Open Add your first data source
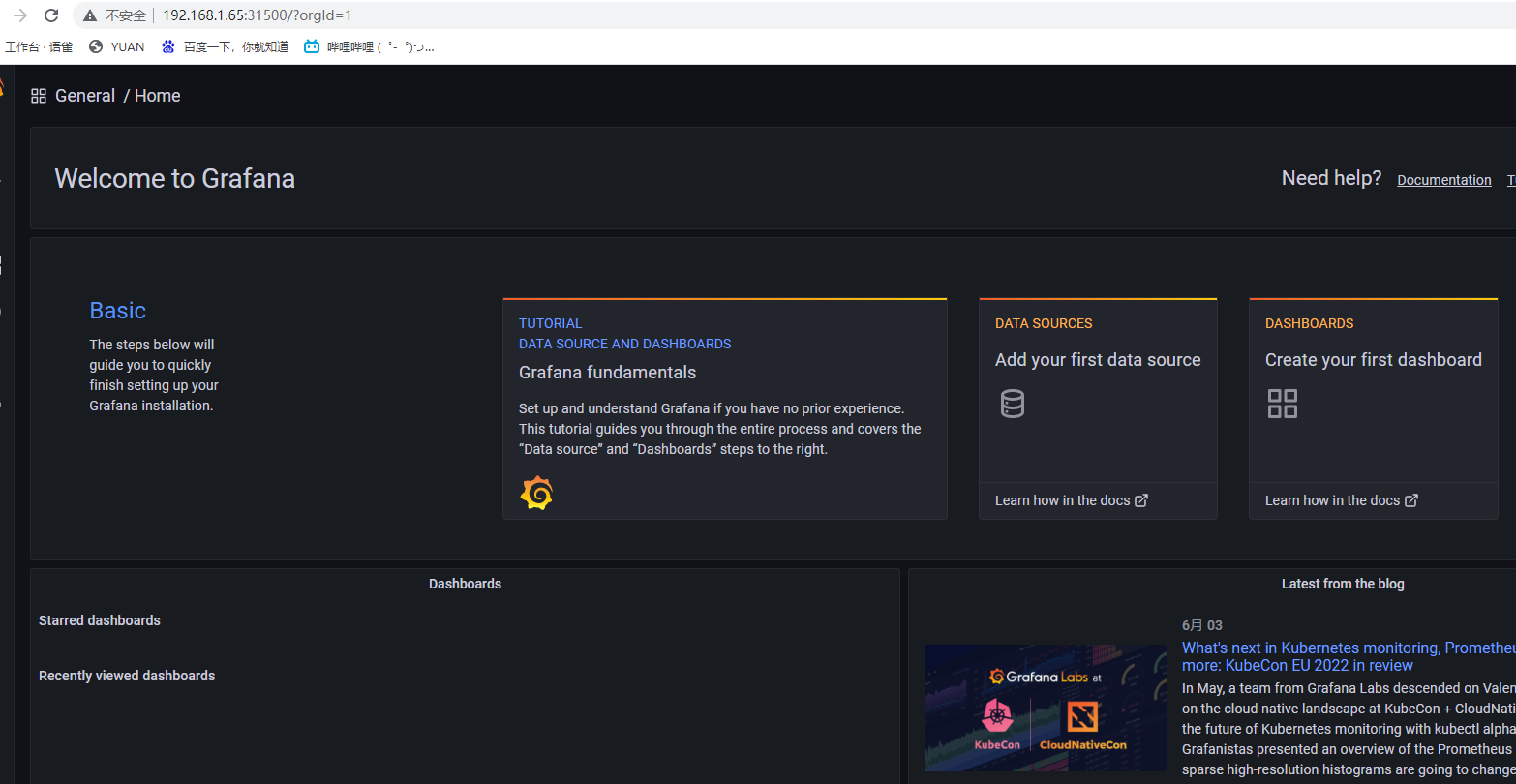This screenshot has height=784, width=1516. coord(1098,360)
